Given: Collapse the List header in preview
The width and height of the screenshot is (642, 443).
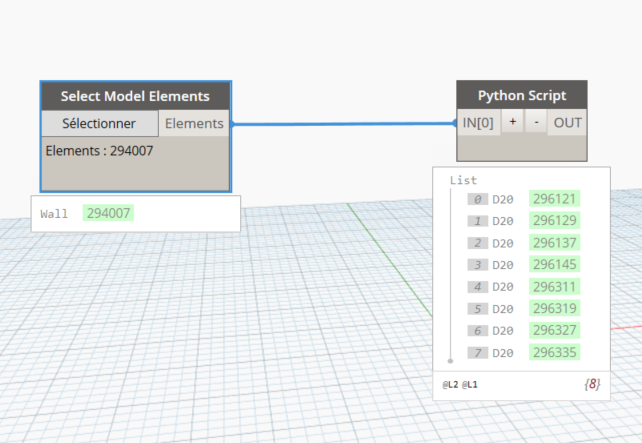Looking at the screenshot, I should coord(463,180).
